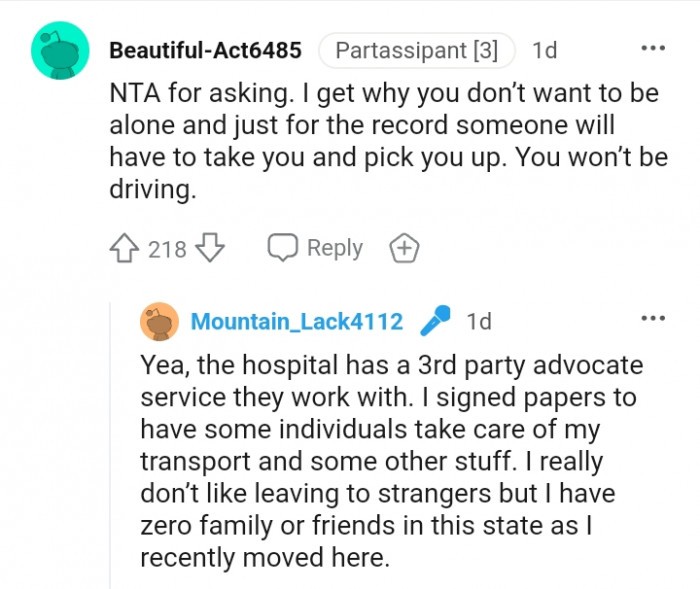The width and height of the screenshot is (700, 589).
Task: Click the Partassipant [3] flair
Action: pos(416,49)
